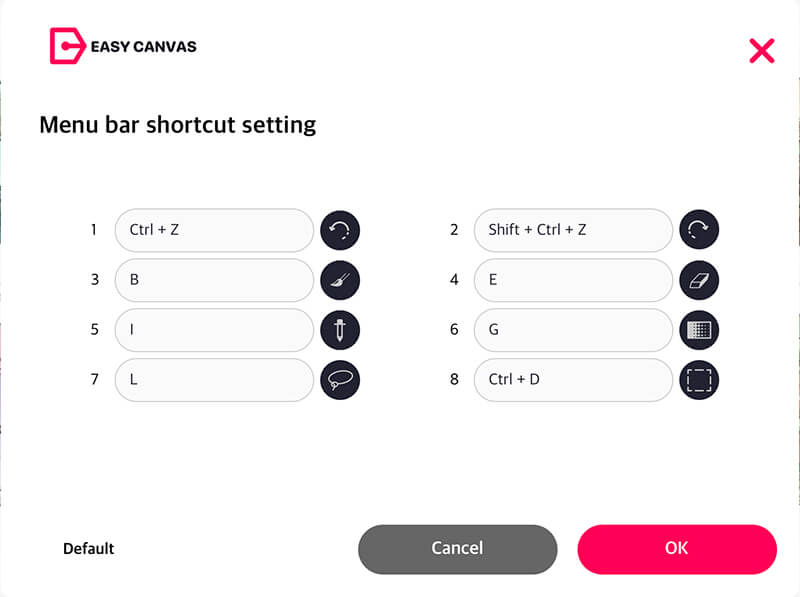Click the redo icon beside shortcut 2
The width and height of the screenshot is (800, 597).
[699, 230]
